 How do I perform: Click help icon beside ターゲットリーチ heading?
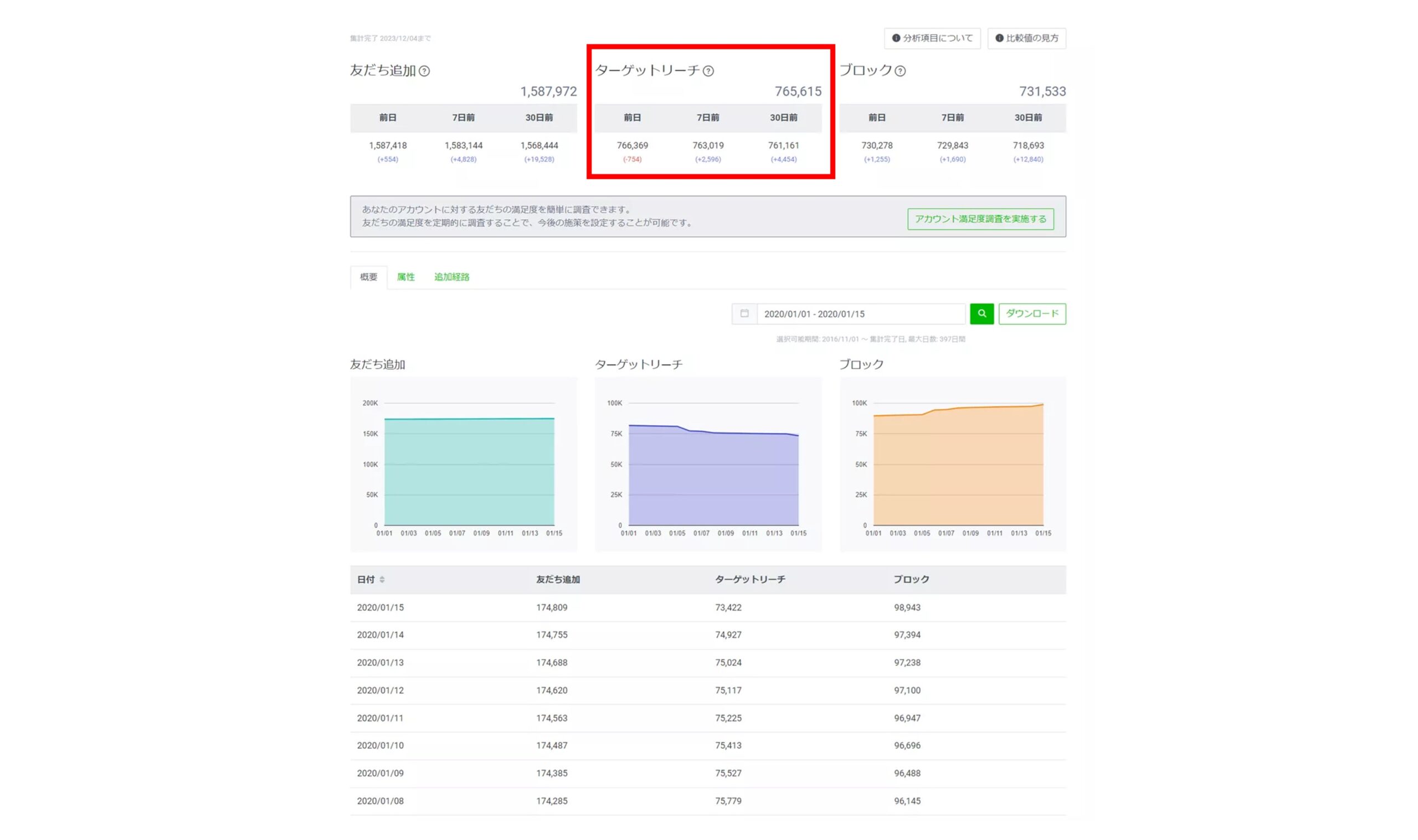click(708, 71)
